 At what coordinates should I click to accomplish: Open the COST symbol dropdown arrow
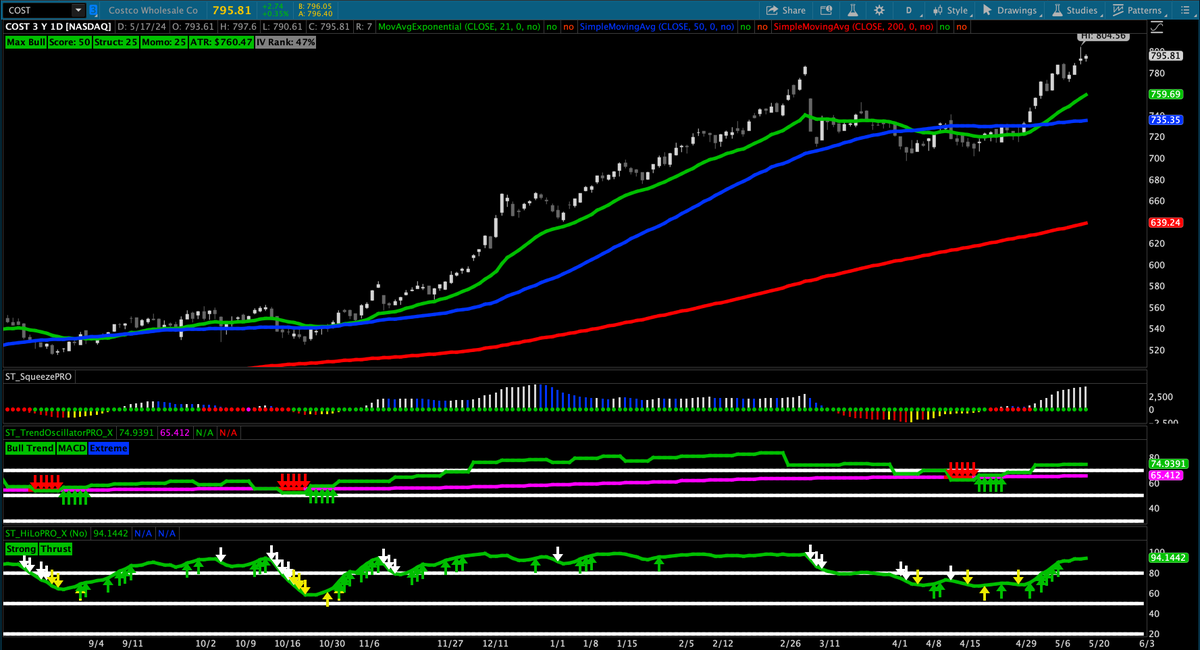(x=78, y=9)
